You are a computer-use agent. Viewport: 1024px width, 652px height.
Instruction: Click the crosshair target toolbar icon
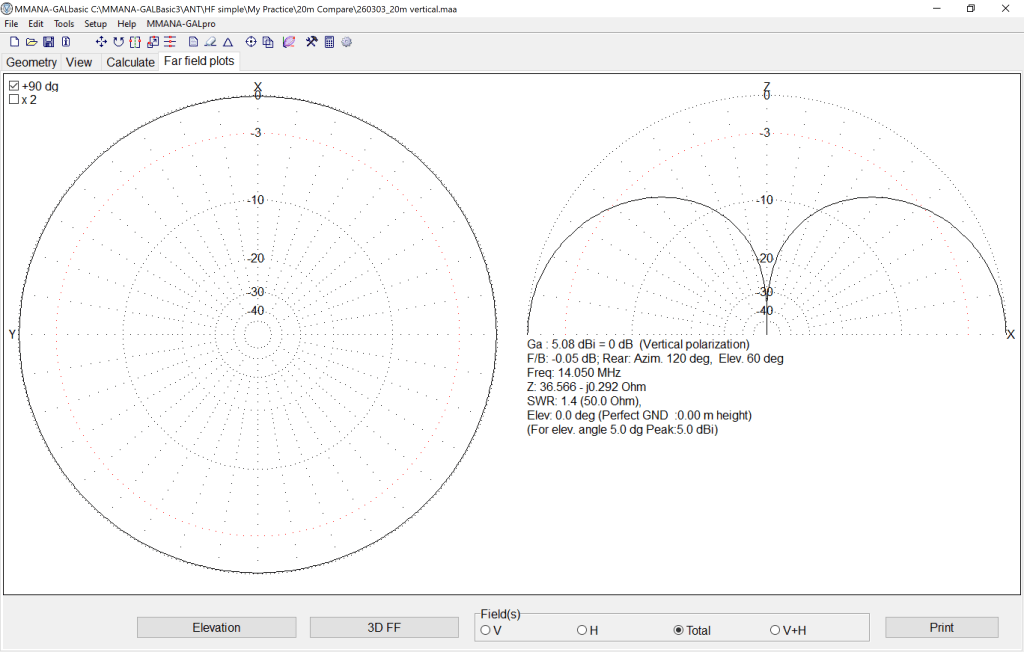251,42
